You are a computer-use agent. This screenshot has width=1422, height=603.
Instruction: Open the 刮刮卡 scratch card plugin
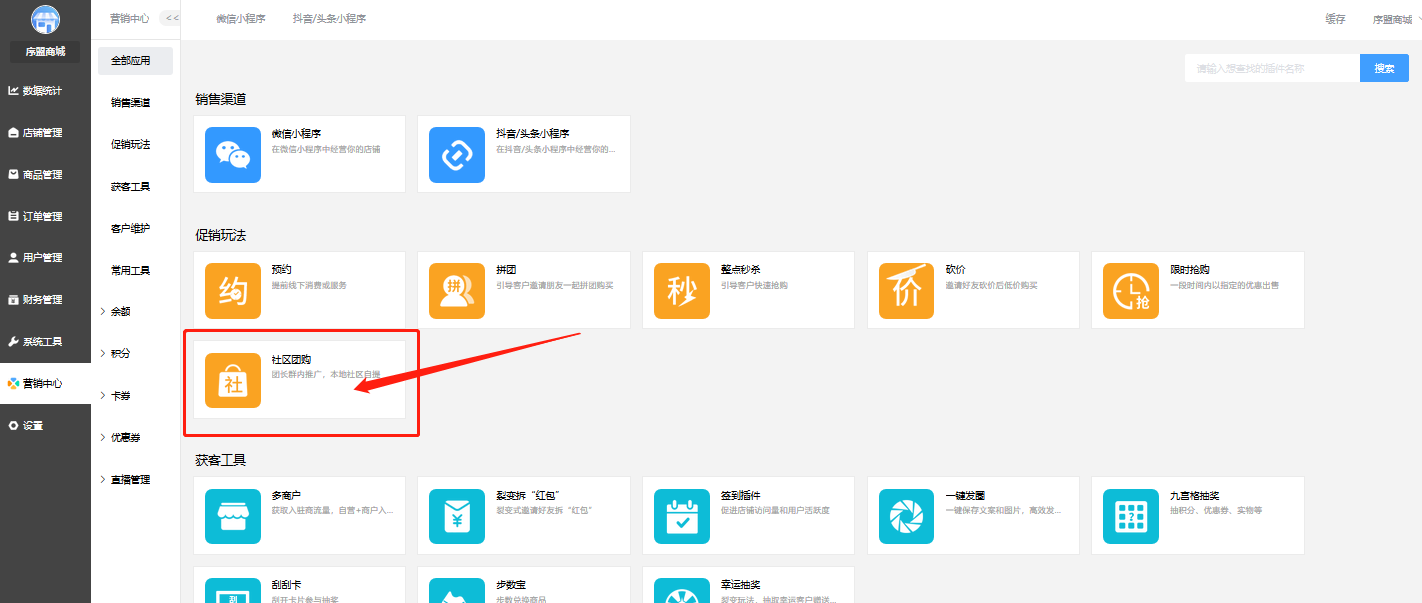point(299,585)
